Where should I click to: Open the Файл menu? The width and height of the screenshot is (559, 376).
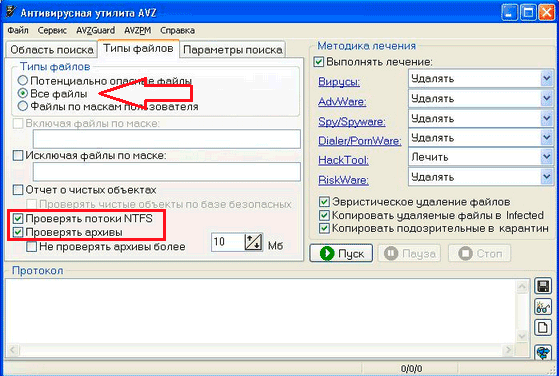(18, 31)
